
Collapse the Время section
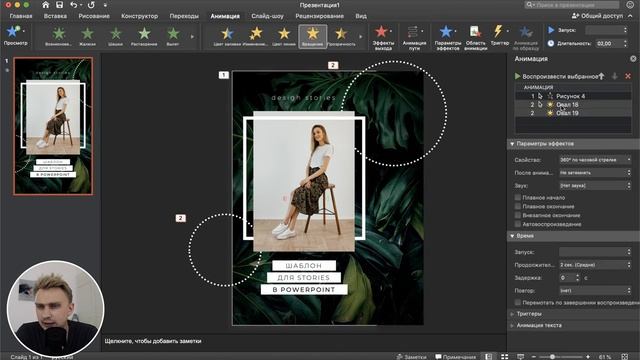pos(512,236)
